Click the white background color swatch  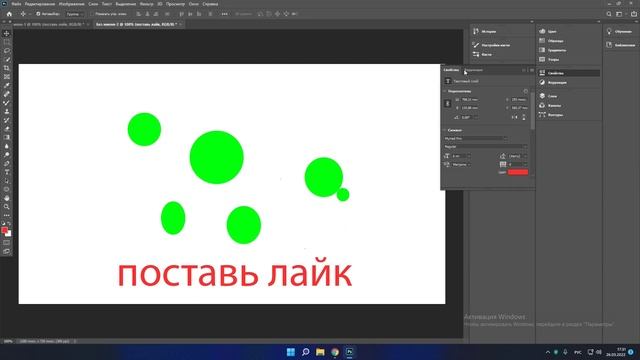pos(9,234)
